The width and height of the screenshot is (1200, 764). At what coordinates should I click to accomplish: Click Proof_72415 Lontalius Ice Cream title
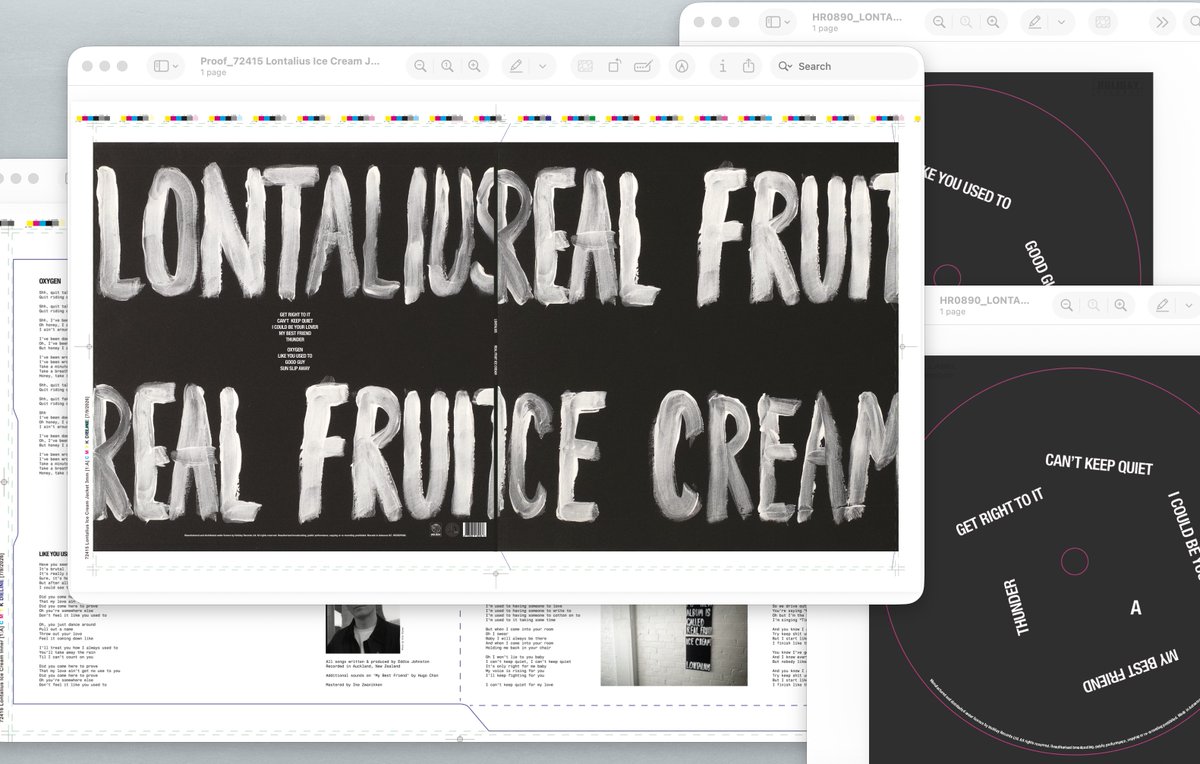pos(290,61)
